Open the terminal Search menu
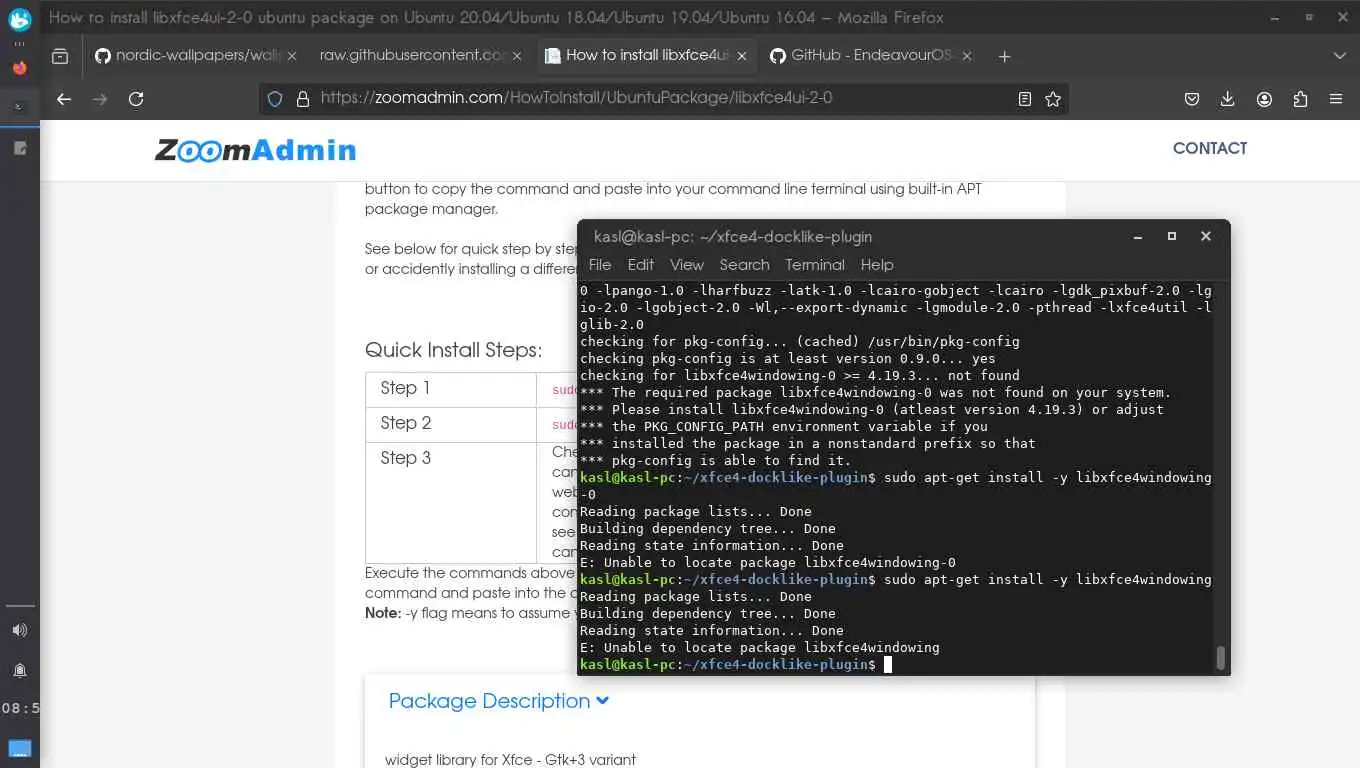Viewport: 1360px width, 768px height. click(745, 265)
